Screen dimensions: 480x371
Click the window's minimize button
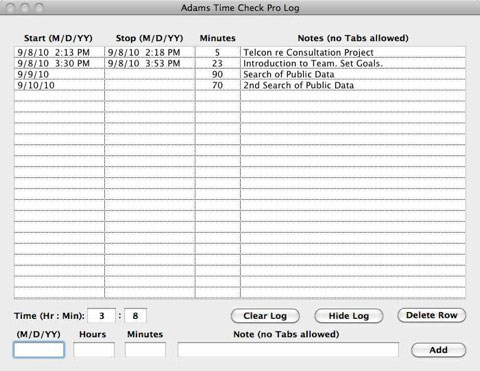[25, 8]
